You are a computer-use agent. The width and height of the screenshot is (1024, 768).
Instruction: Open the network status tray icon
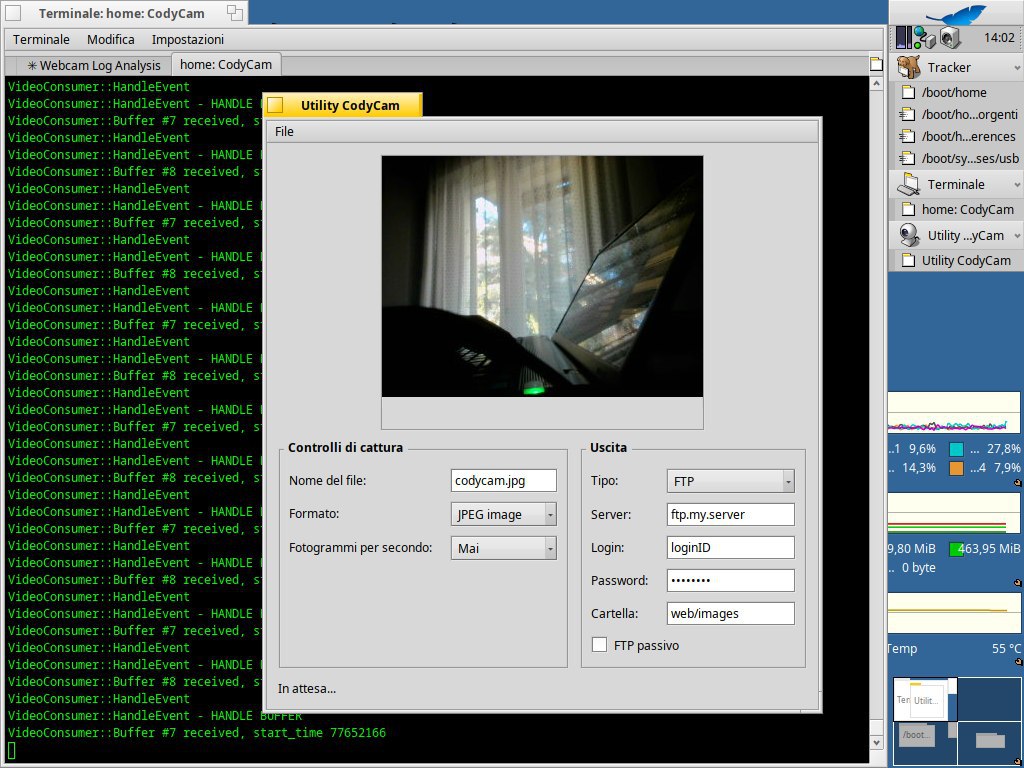[x=925, y=38]
